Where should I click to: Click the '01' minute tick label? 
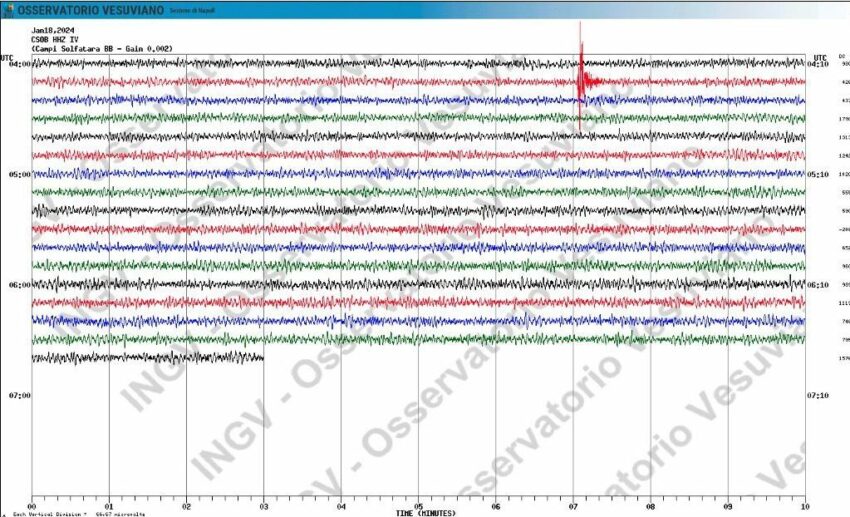tap(109, 507)
